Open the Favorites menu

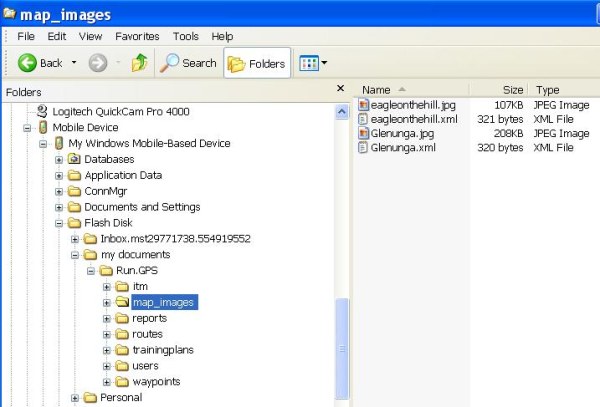pos(137,36)
